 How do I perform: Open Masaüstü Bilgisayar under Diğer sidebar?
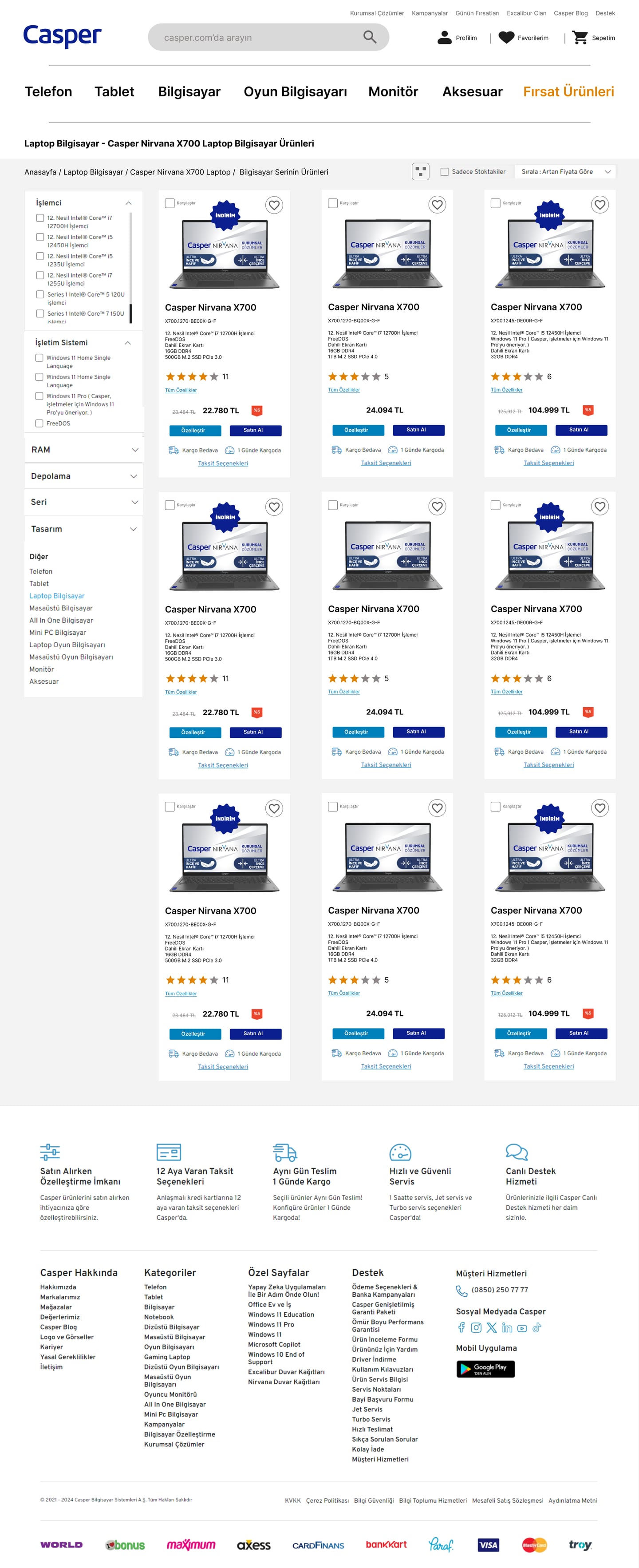coord(61,608)
